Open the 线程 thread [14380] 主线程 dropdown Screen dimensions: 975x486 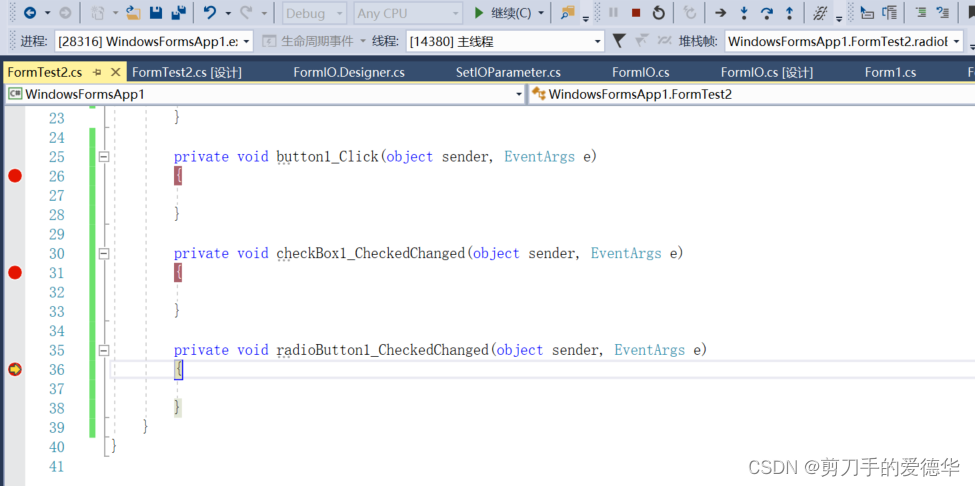505,42
